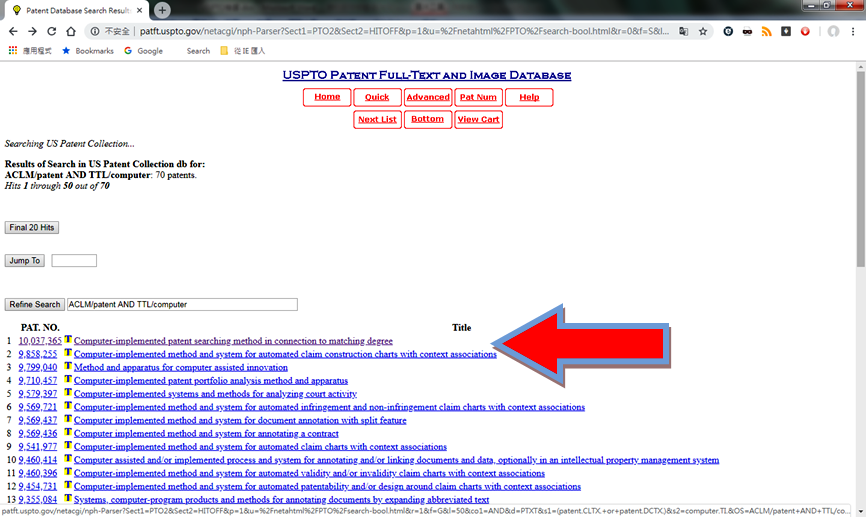This screenshot has height=517, width=866.
Task: Open the red download-arrow extension
Action: (805, 31)
